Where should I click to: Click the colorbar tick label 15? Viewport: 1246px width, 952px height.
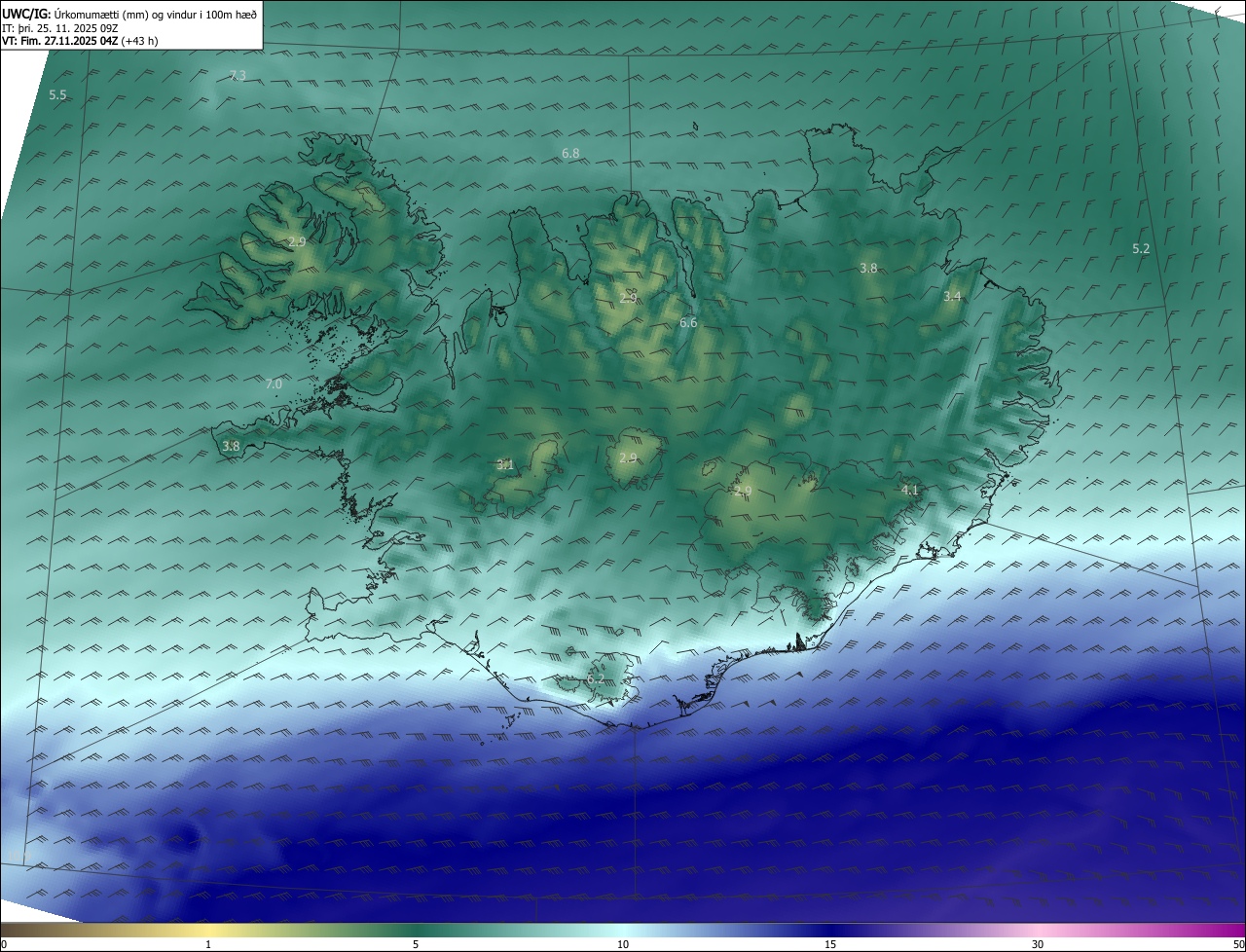click(x=830, y=944)
